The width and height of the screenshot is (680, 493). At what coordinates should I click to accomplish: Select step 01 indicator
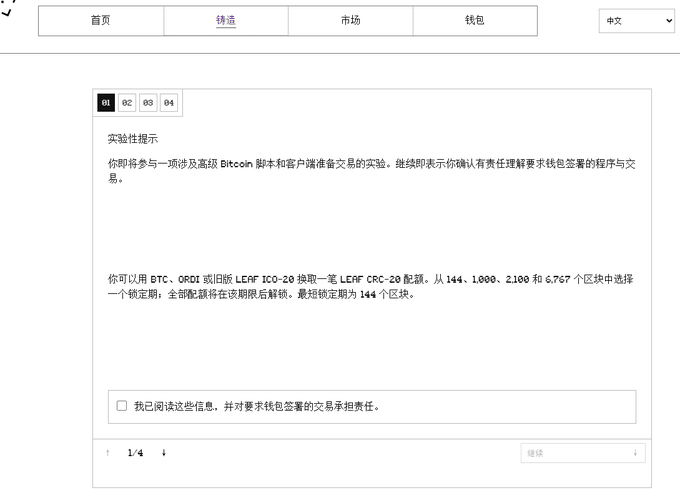pos(106,103)
